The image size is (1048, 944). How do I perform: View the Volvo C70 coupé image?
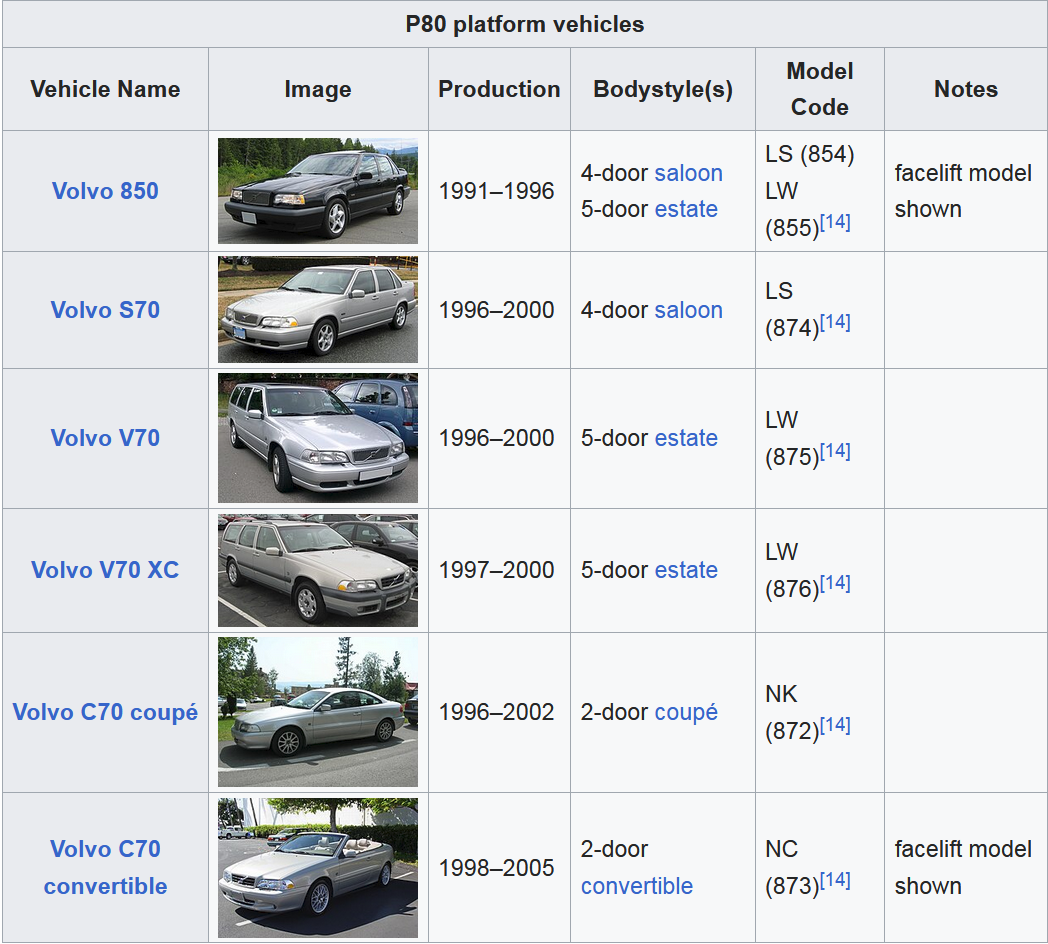coord(318,712)
